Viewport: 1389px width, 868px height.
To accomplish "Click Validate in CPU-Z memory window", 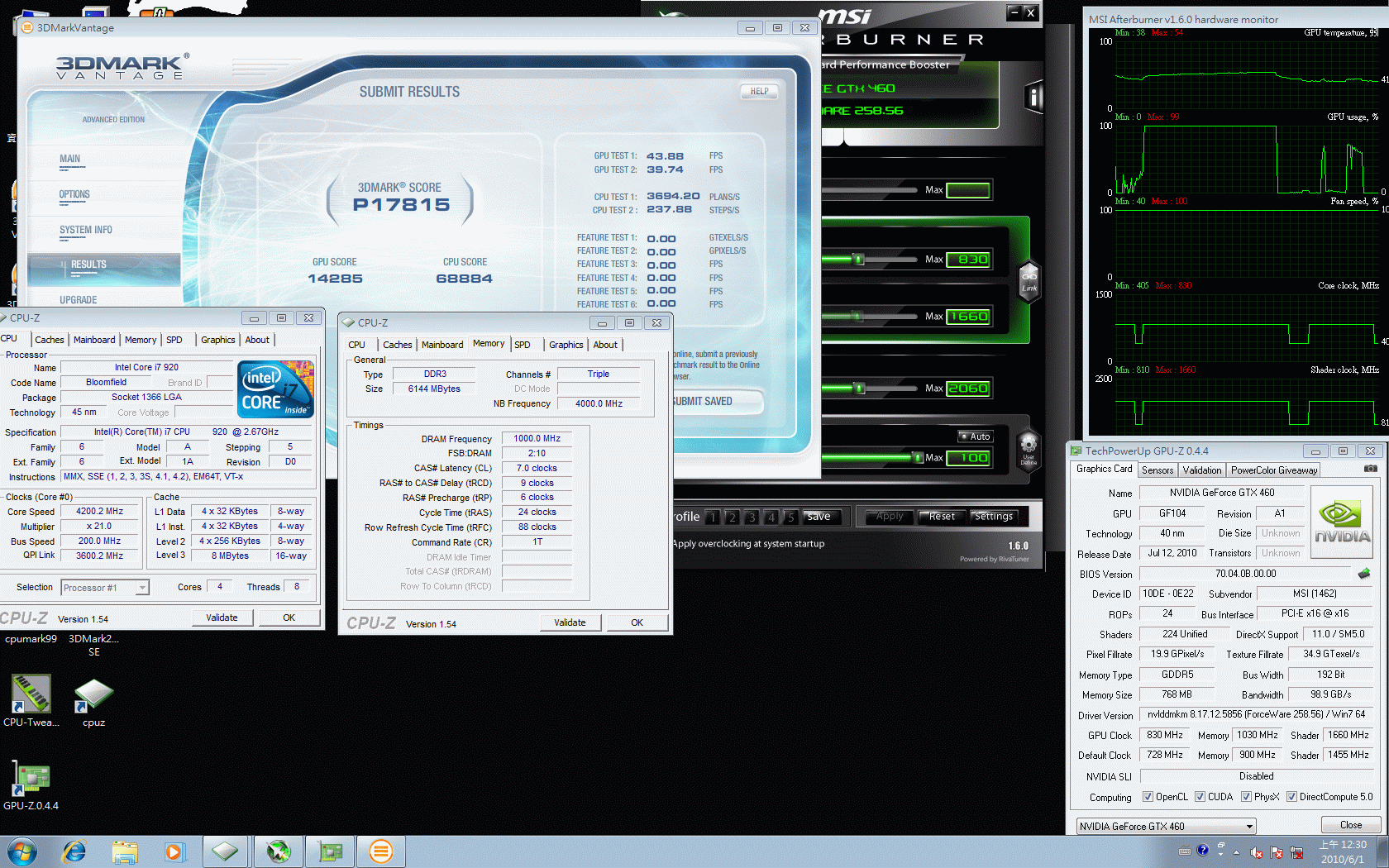I will tap(570, 622).
